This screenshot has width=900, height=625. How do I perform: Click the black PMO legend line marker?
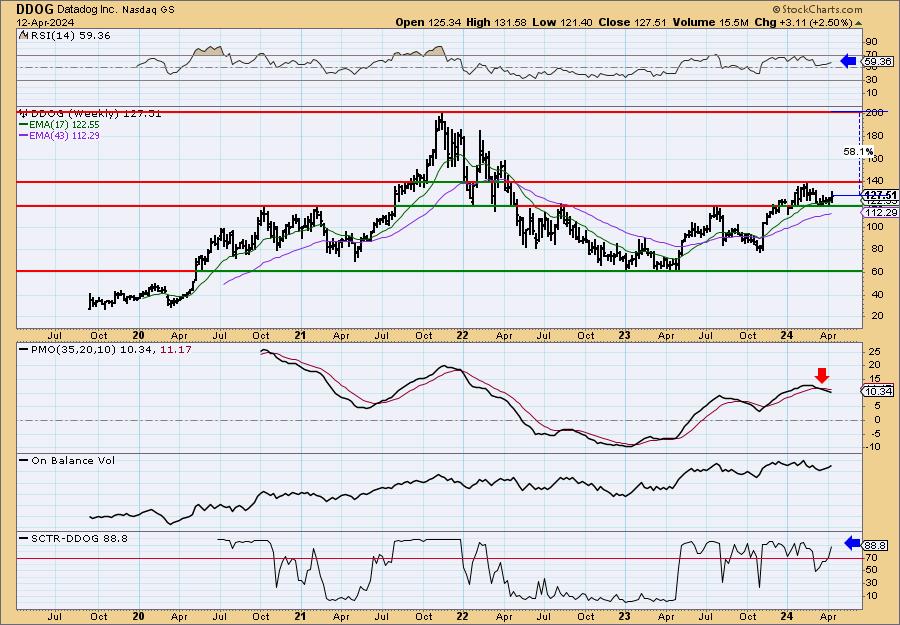point(24,350)
